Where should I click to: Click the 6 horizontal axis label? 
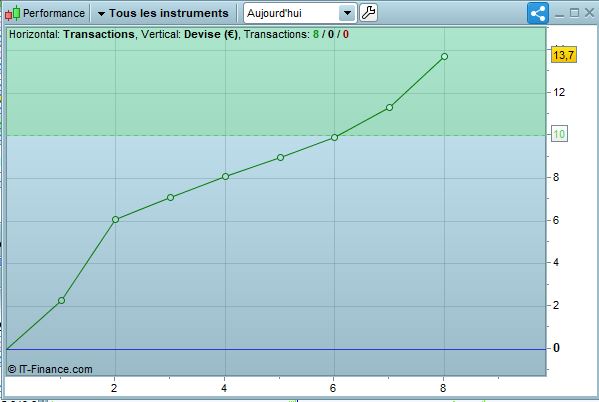(333, 388)
